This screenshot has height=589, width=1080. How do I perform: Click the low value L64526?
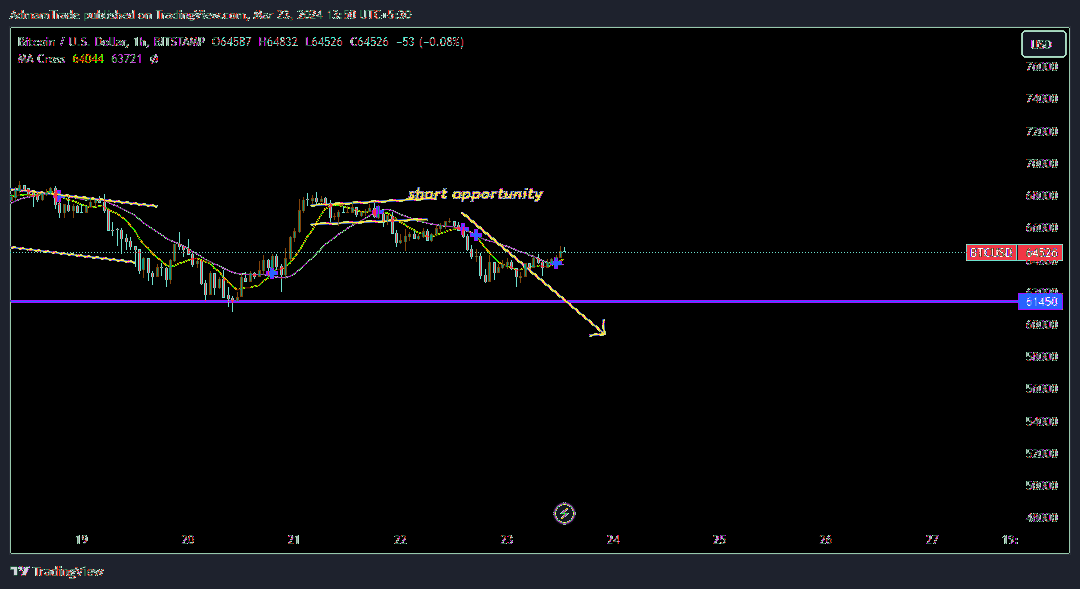click(x=324, y=42)
